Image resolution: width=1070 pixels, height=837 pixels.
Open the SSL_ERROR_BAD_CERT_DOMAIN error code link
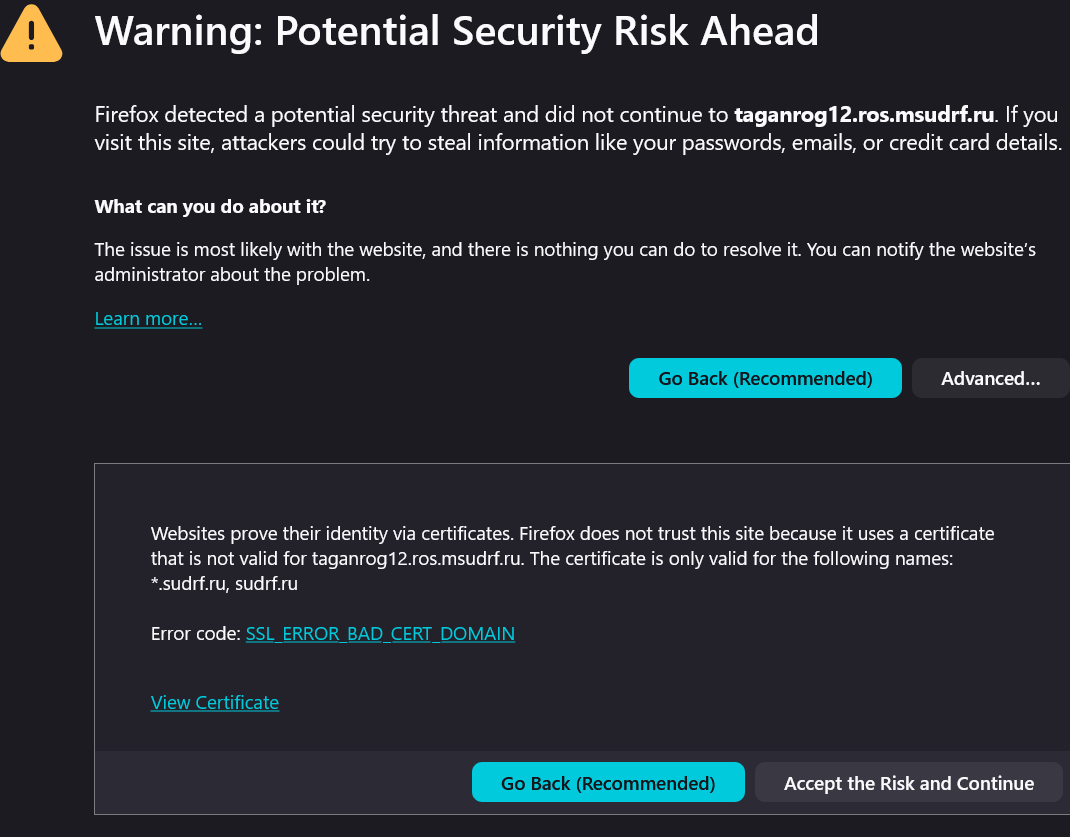[x=380, y=634]
